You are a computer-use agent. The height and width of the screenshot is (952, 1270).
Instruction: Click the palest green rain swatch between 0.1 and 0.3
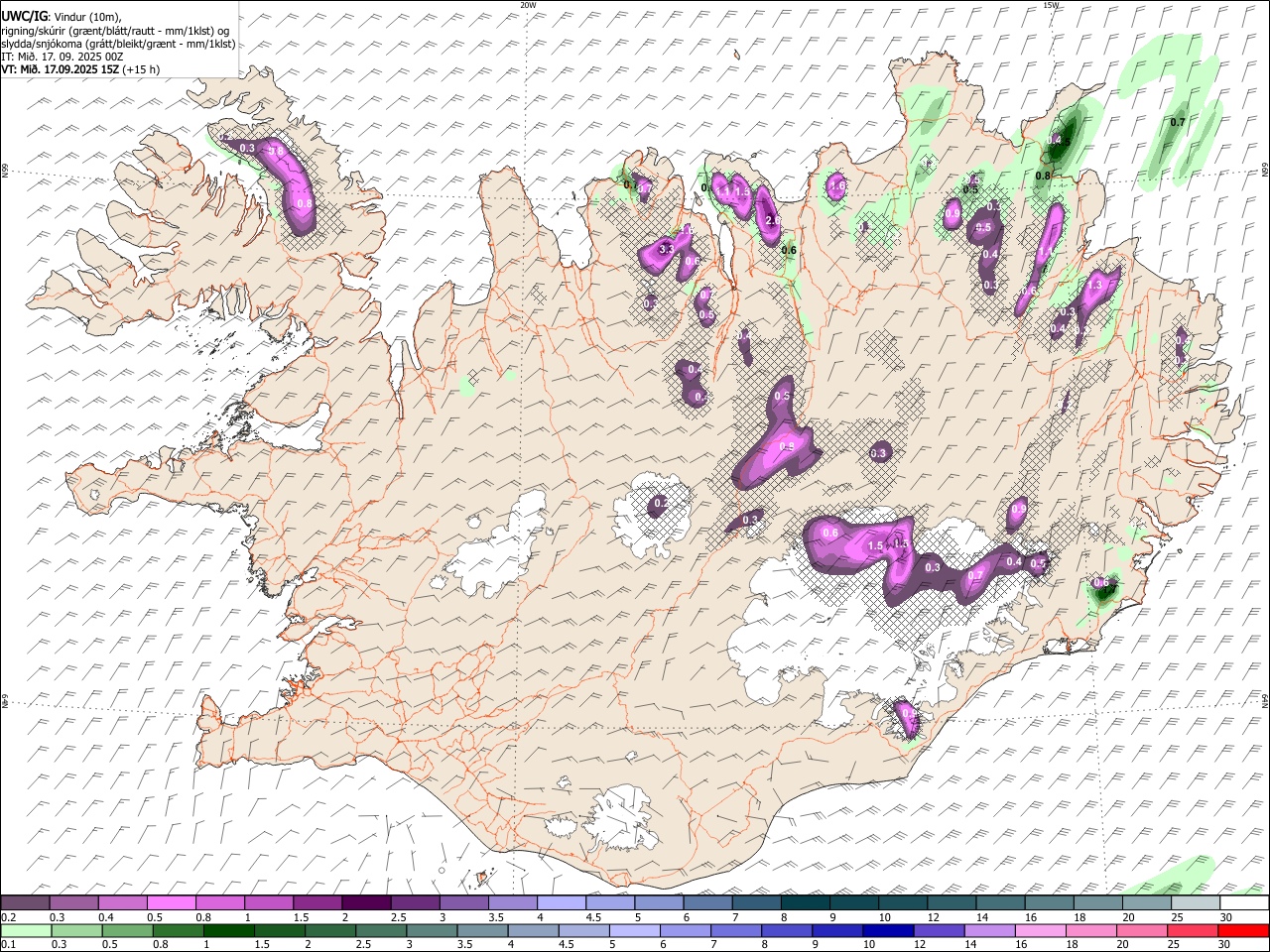click(27, 930)
